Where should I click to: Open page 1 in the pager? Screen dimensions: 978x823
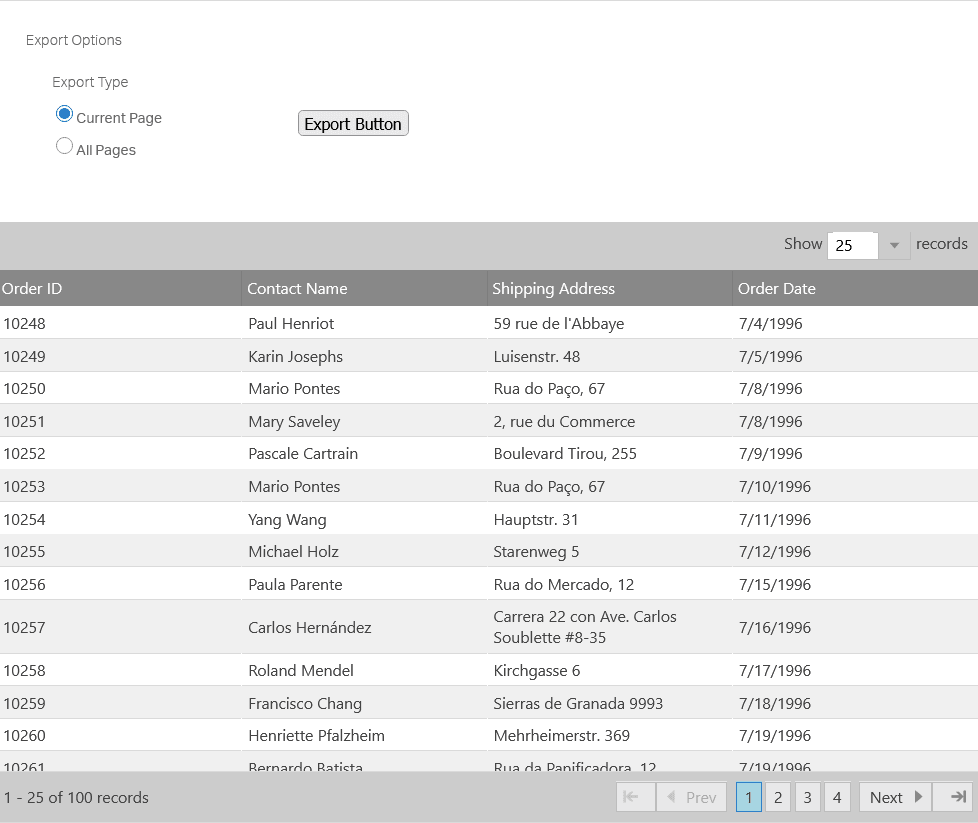tap(748, 797)
